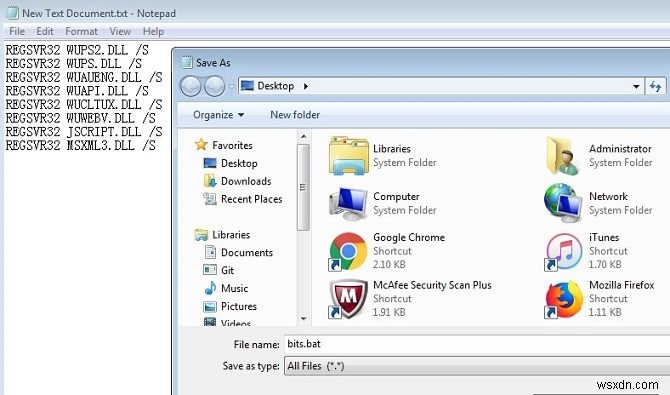Screen dimensions: 670x395
Task: Open Pictures library in navigation pane
Action: coord(238,307)
